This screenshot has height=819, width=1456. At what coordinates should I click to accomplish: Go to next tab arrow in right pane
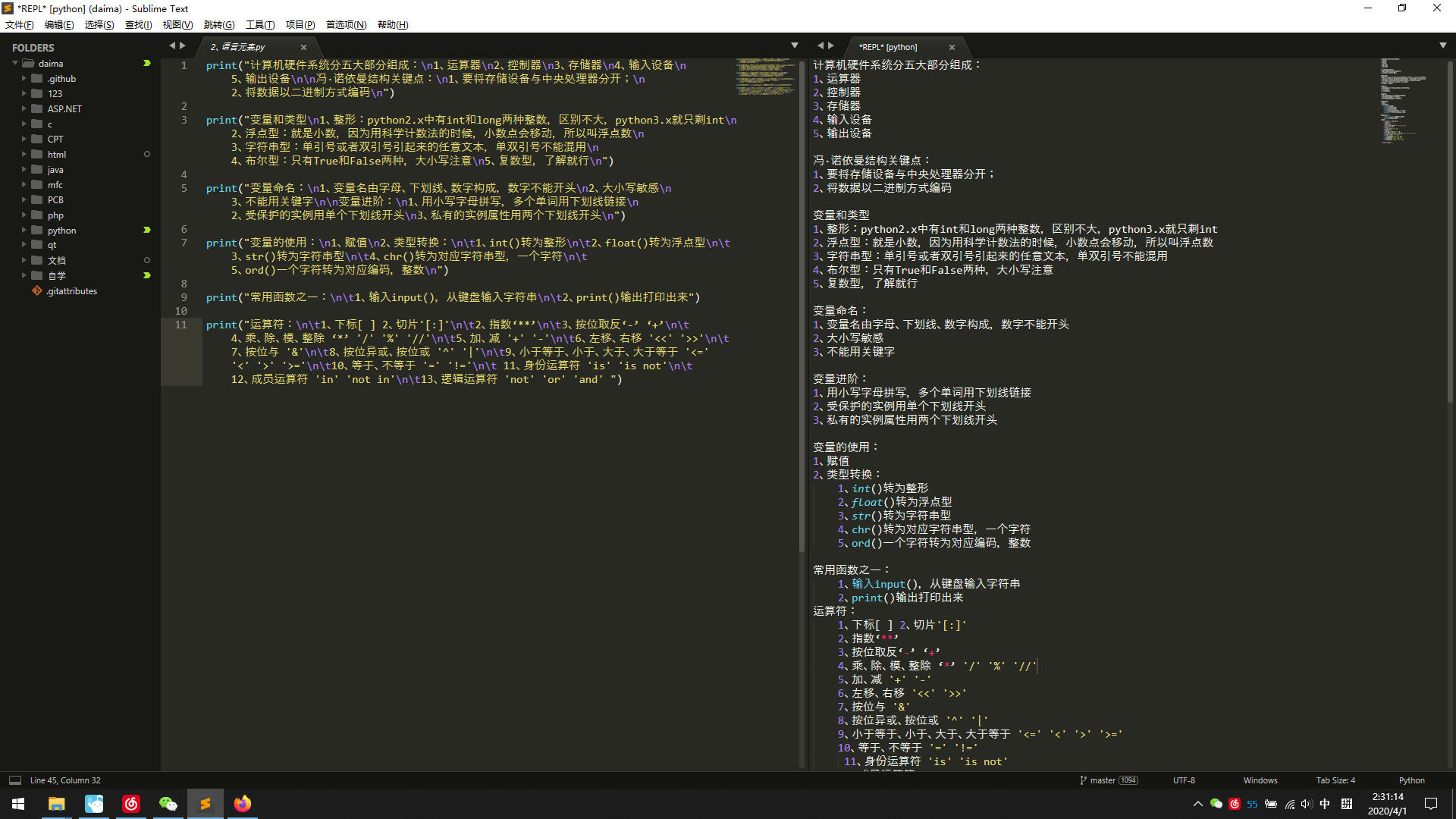click(x=830, y=45)
